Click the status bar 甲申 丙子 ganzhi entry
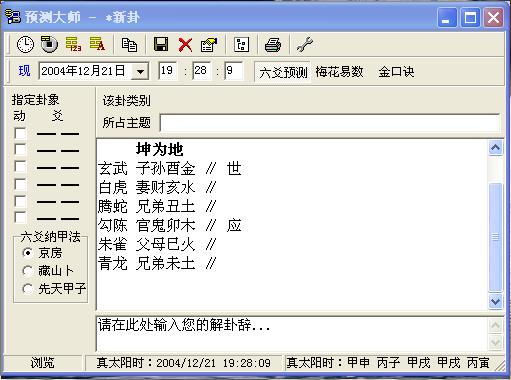The width and height of the screenshot is (511, 380). click(388, 363)
